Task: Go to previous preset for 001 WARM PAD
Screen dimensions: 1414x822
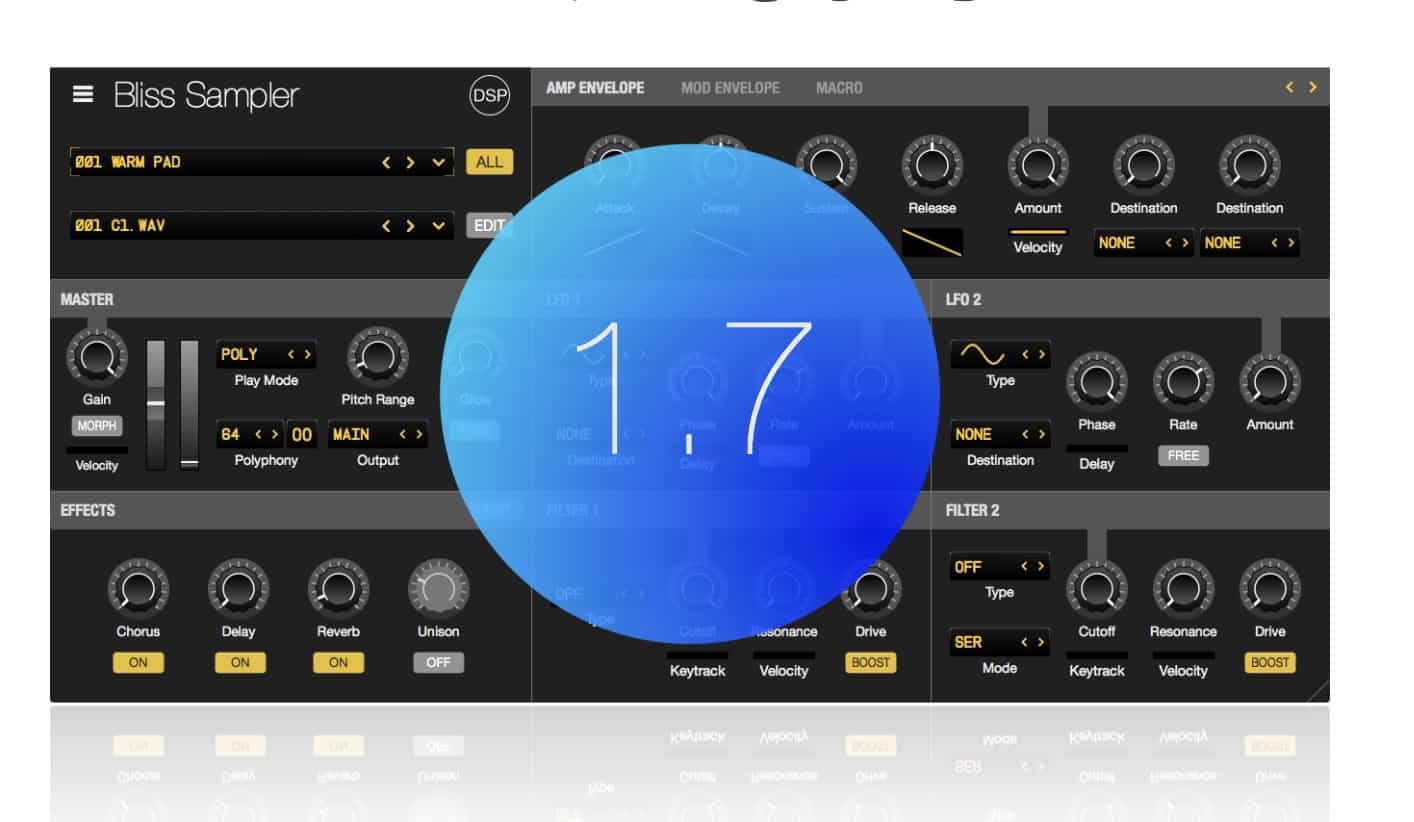Action: (386, 162)
